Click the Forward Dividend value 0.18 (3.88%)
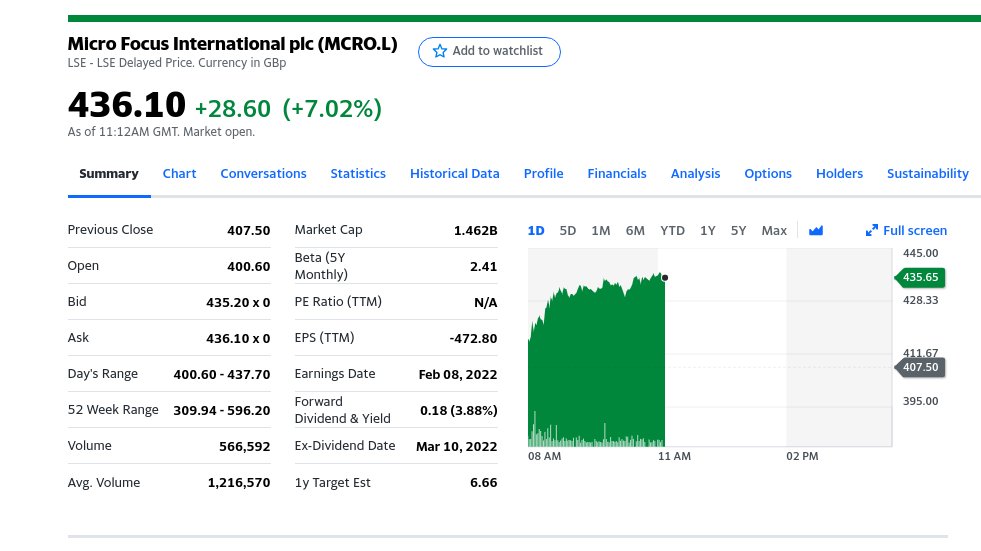Screen dimensions: 981x551 tap(459, 411)
